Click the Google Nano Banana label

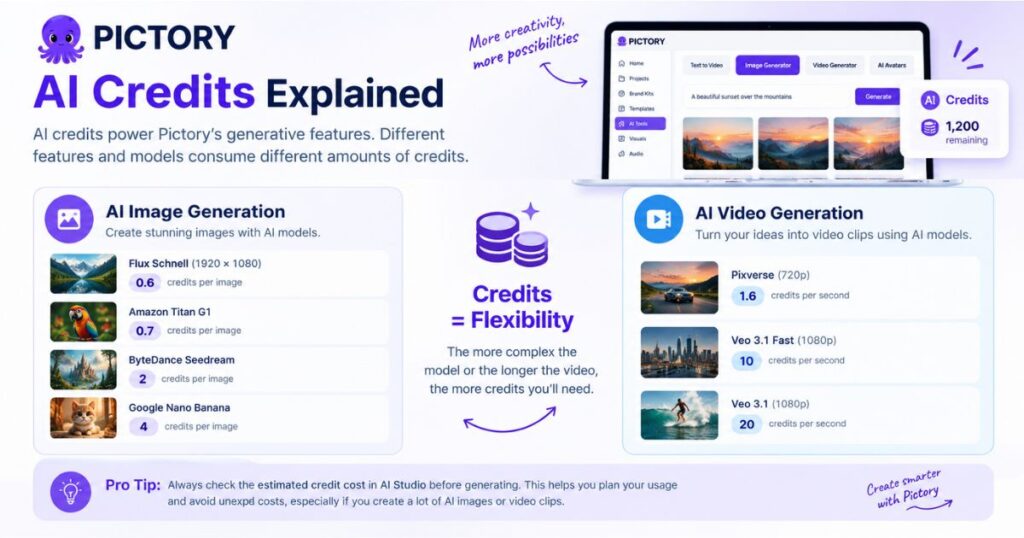click(180, 407)
